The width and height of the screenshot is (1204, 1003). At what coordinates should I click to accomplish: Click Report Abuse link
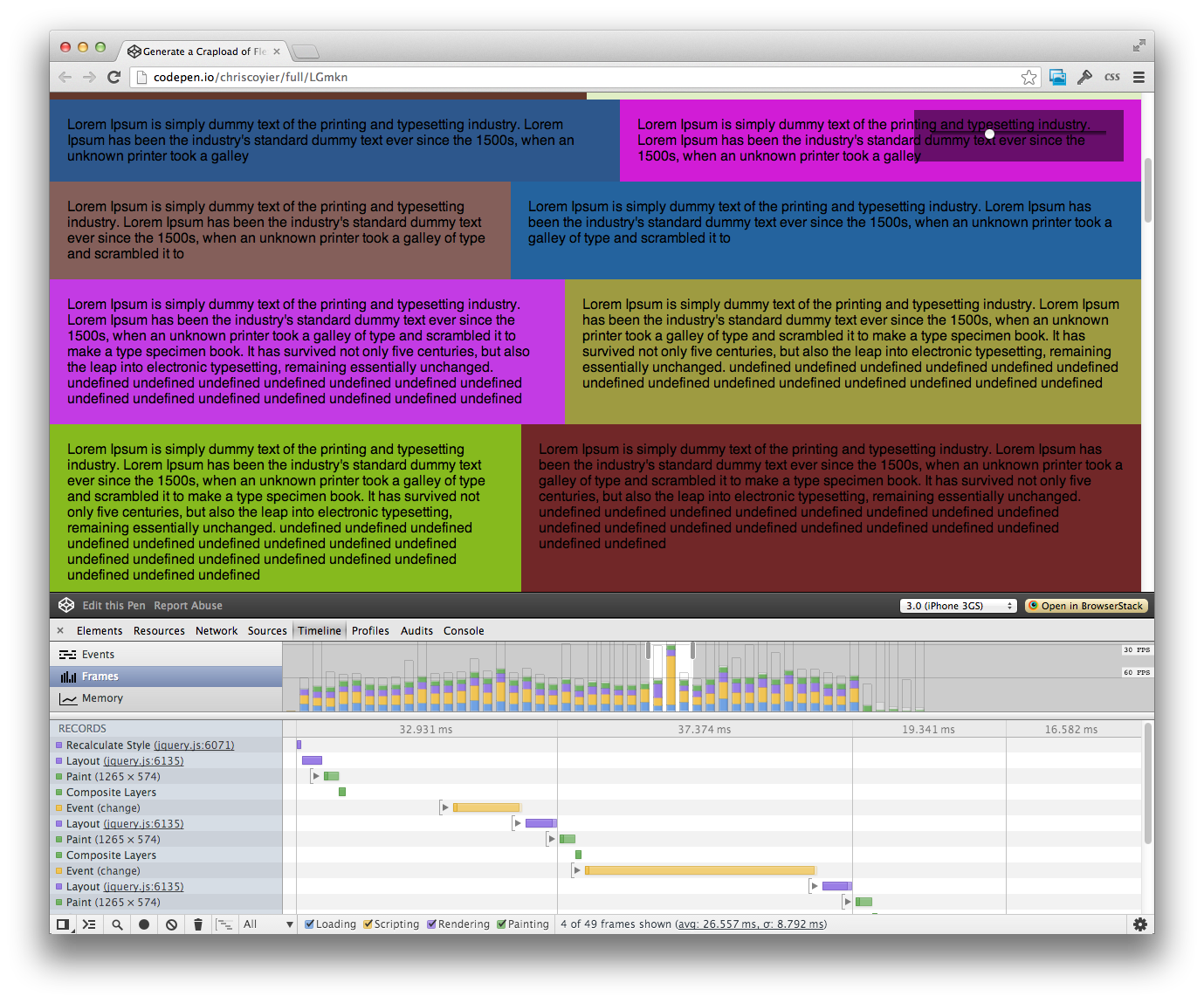pos(188,605)
